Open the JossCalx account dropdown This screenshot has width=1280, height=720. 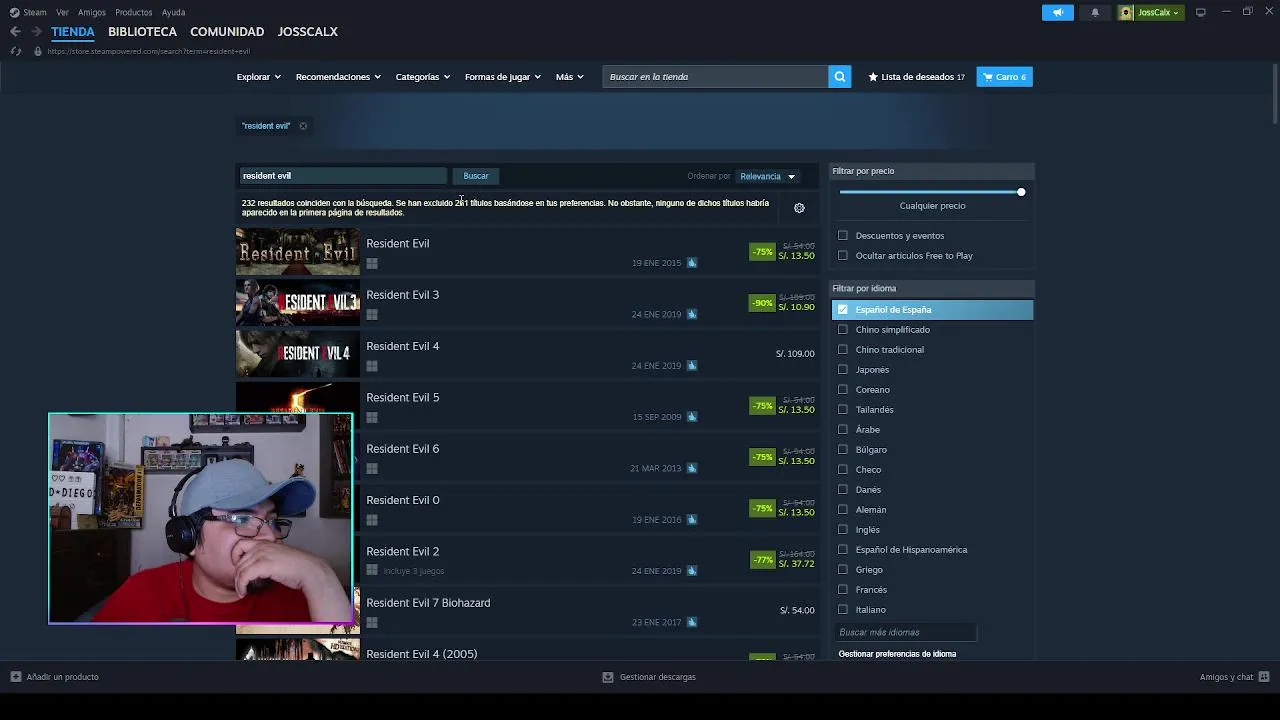click(x=1160, y=12)
